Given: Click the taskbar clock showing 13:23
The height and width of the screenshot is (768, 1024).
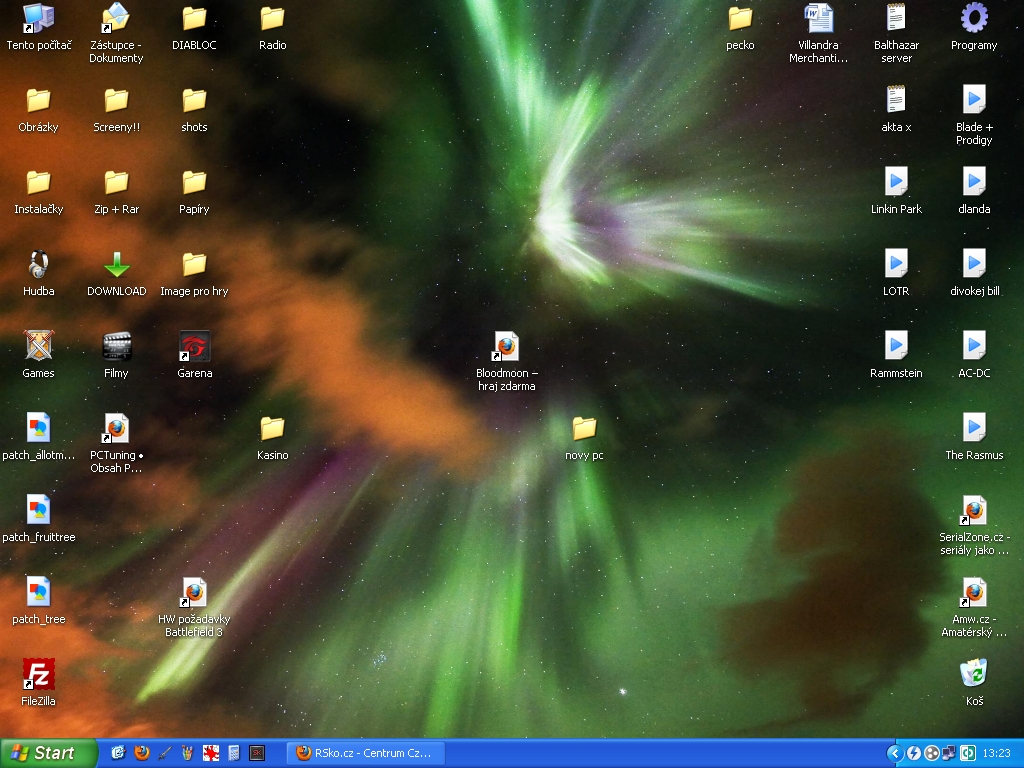Looking at the screenshot, I should [996, 753].
